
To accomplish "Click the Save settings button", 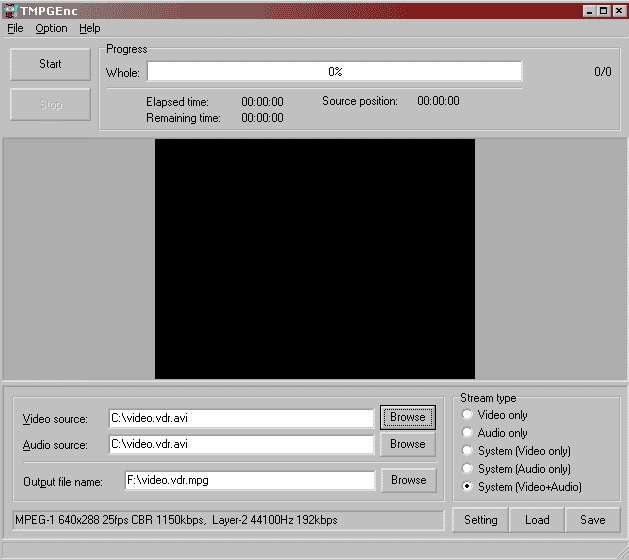I will pos(592,520).
